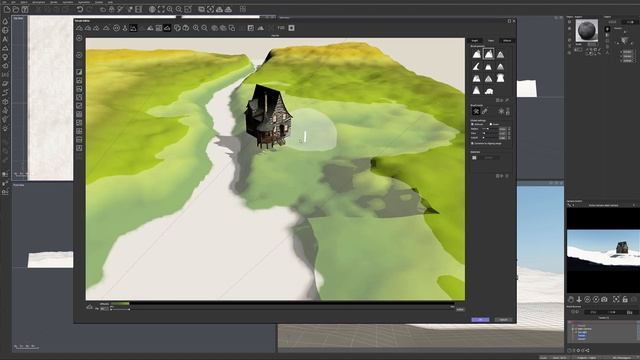Screen dimensions: 640x360
Task: Toggle the checkbox below brush sliders
Action: click(x=473, y=143)
